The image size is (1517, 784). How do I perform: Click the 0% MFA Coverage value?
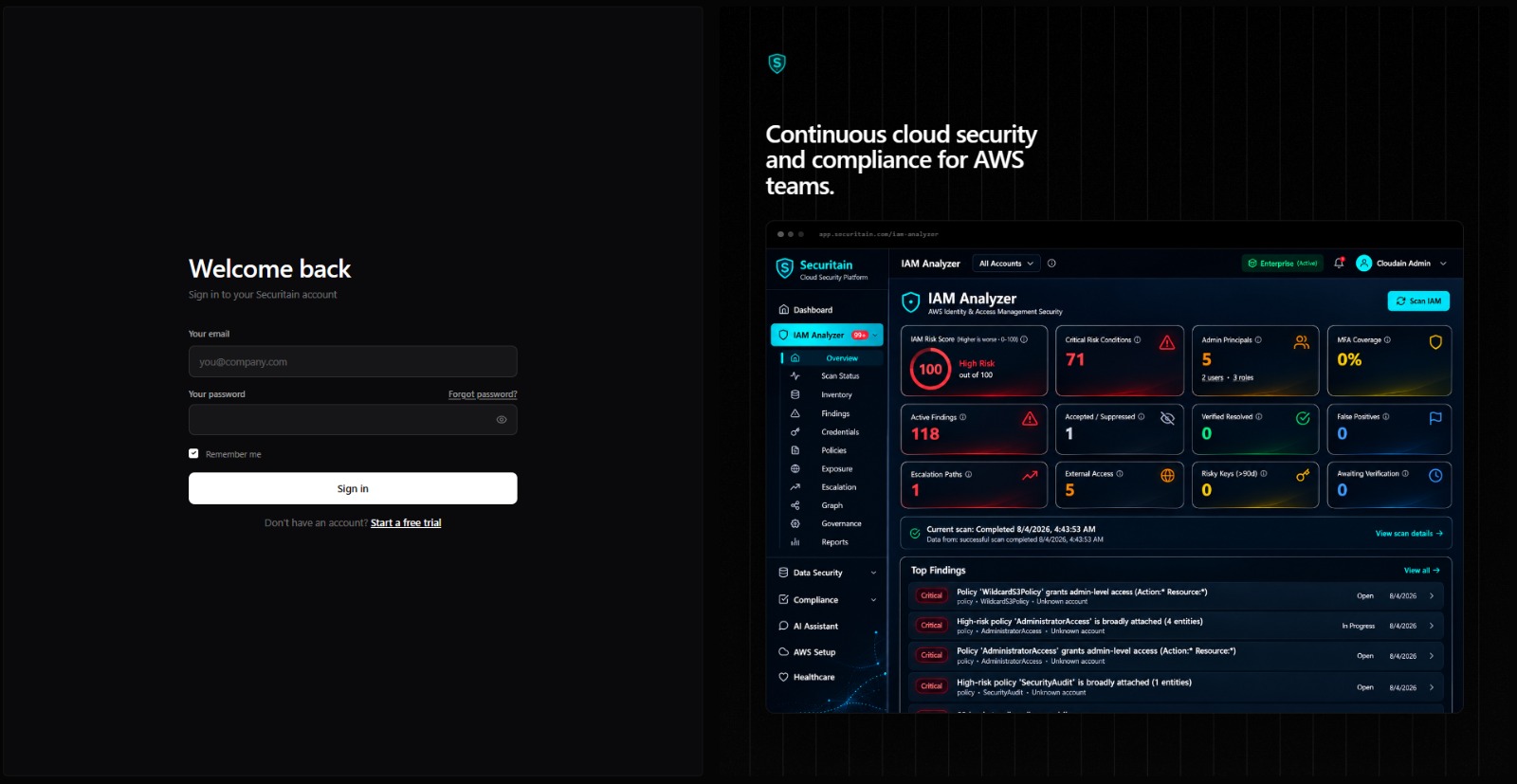tap(1349, 360)
